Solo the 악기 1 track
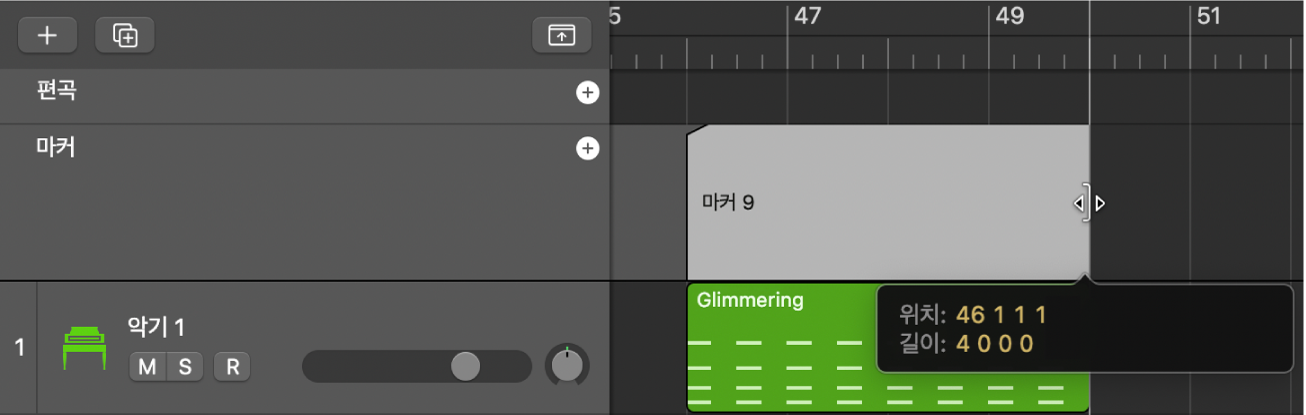 click(x=185, y=367)
